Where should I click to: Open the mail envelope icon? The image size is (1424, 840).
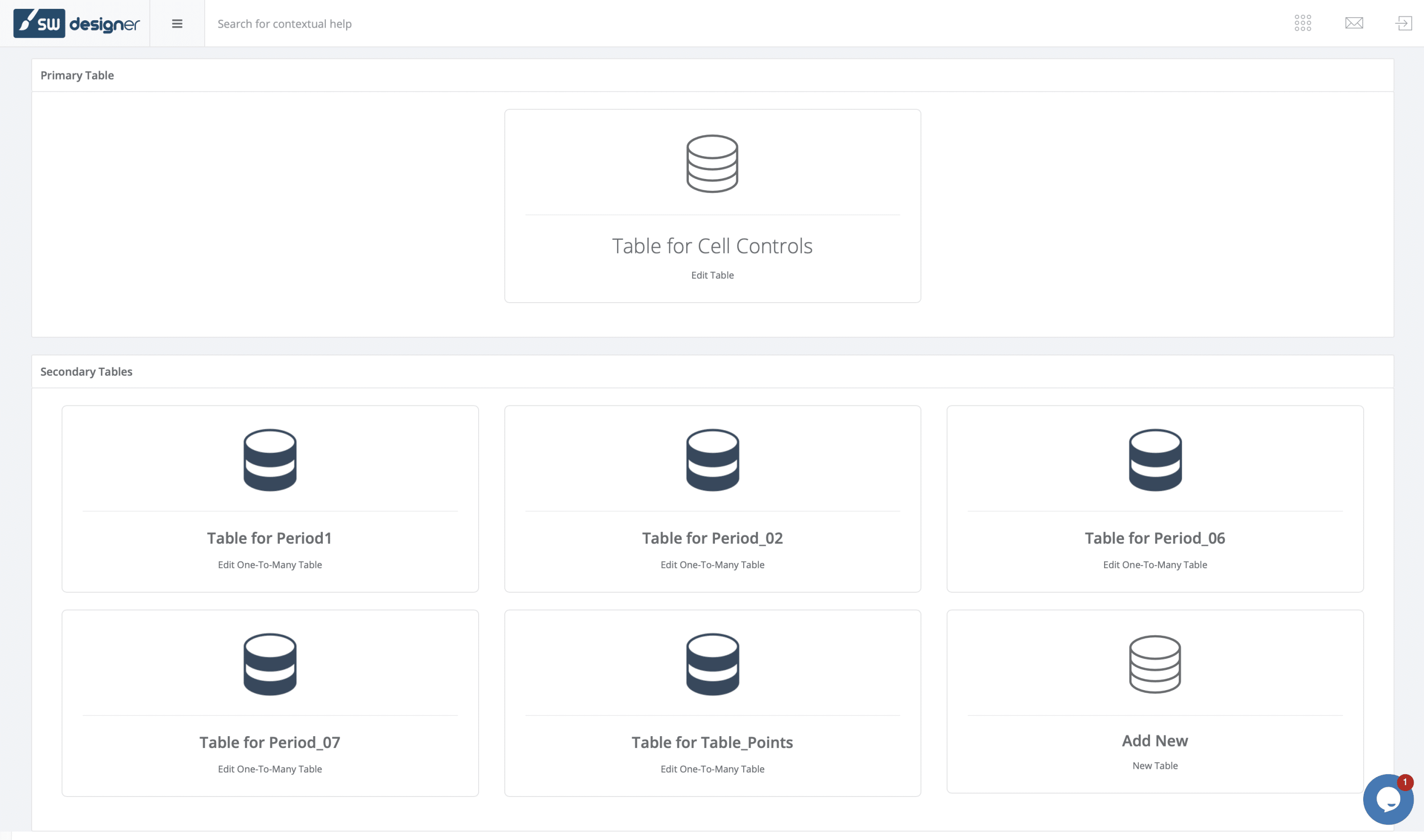1354,23
